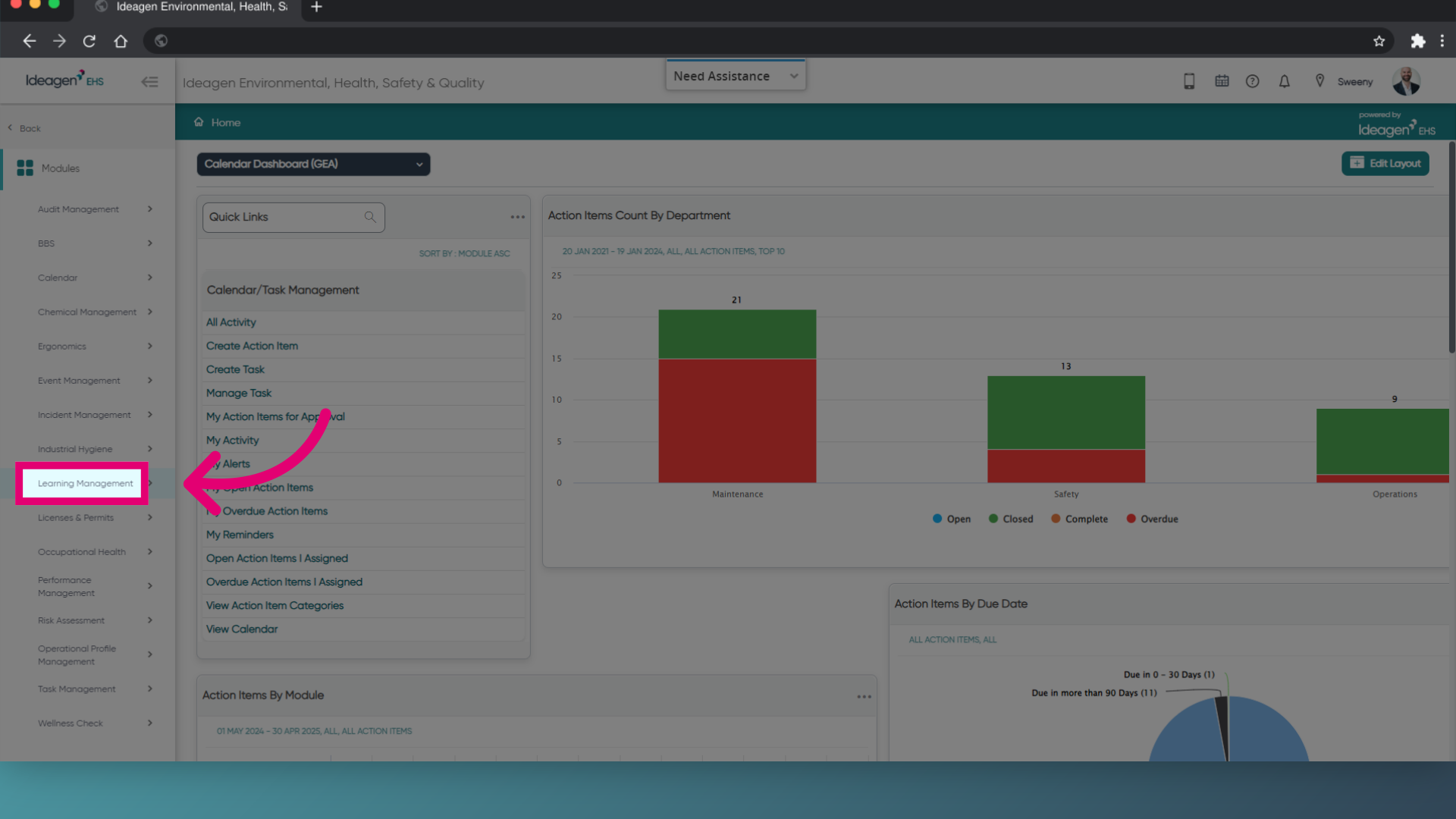Open View Action Item Categories link
This screenshot has height=819, width=1456.
point(275,605)
